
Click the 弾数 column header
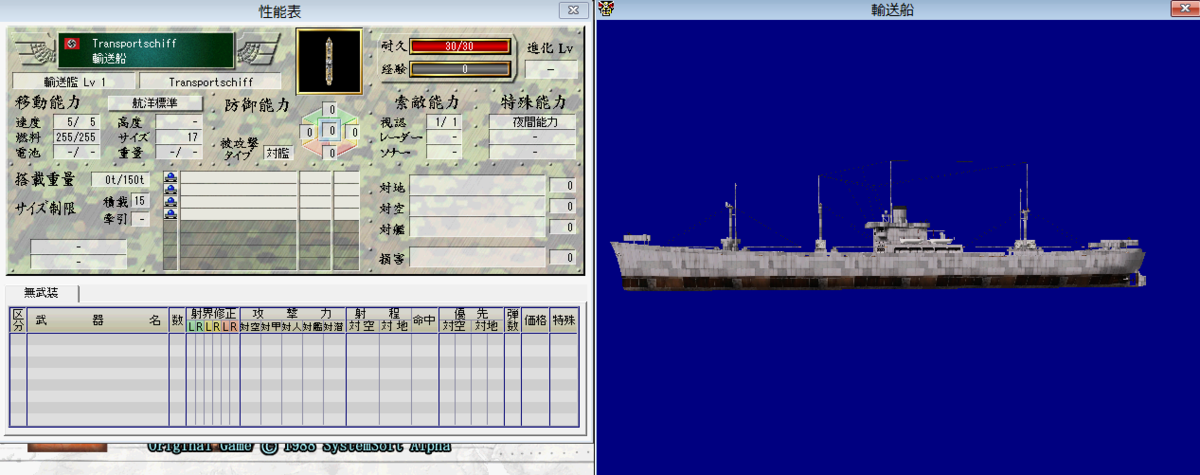512,320
